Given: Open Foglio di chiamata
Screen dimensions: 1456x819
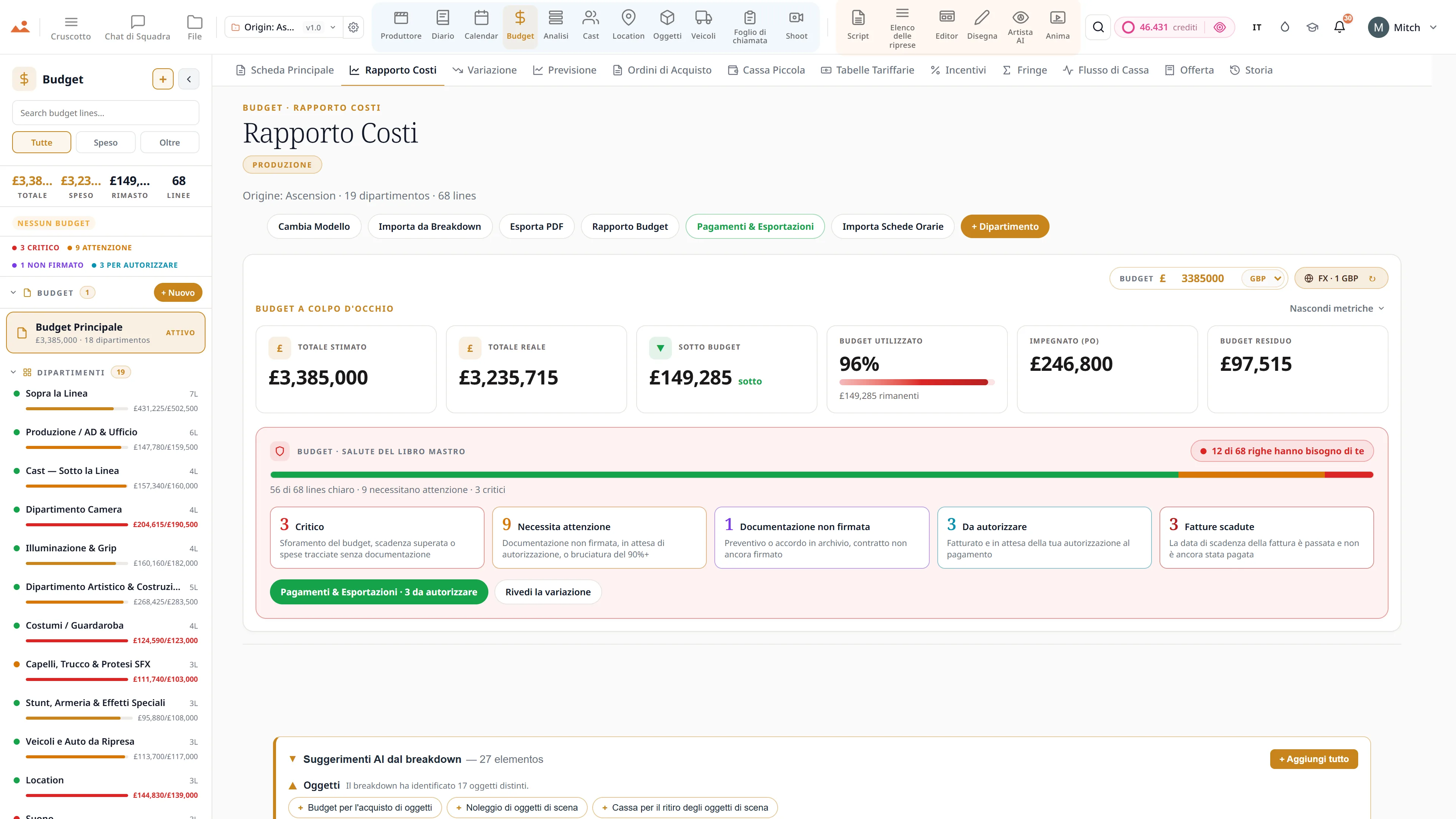Looking at the screenshot, I should (x=750, y=27).
